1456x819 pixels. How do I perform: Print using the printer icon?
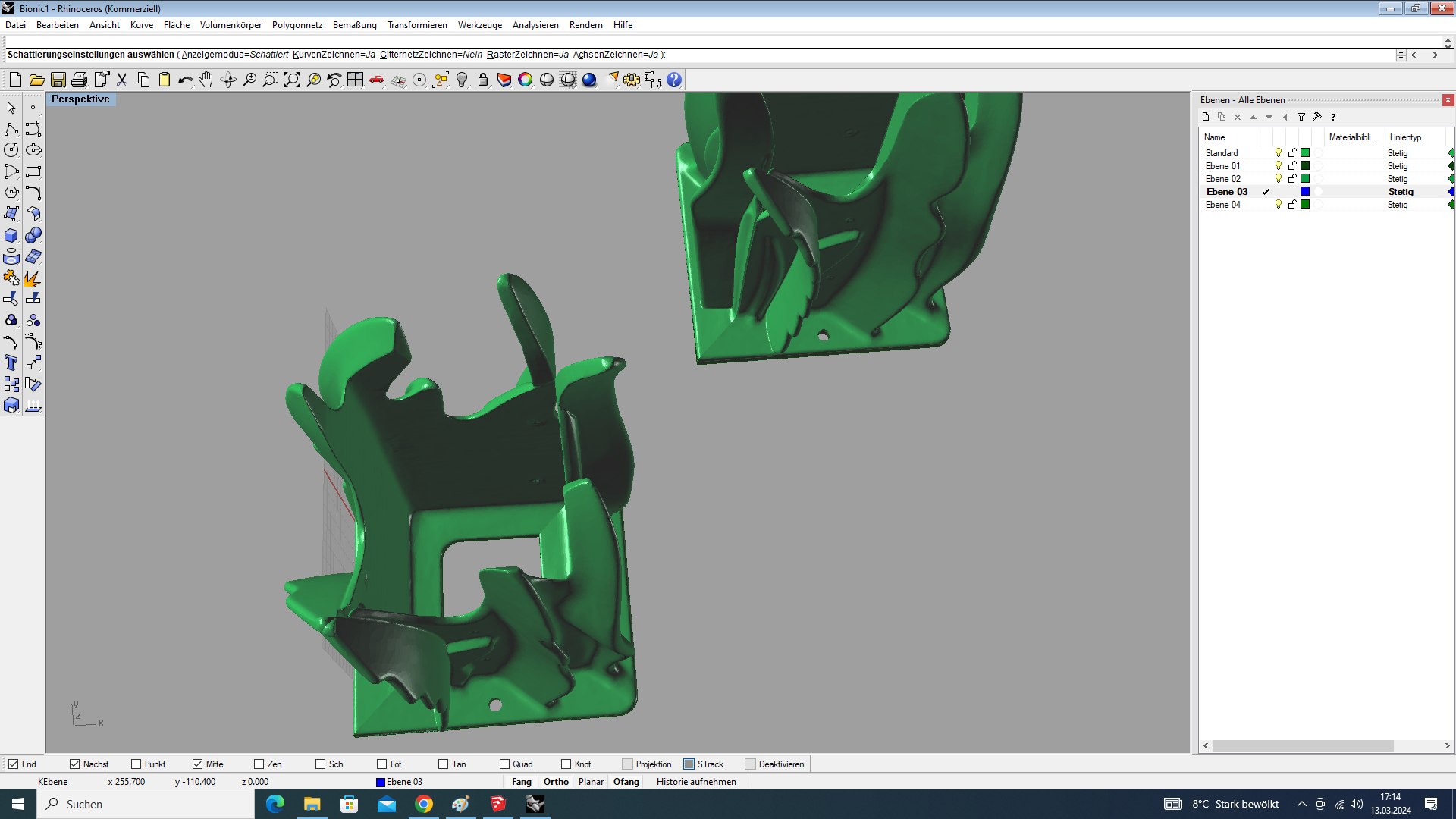79,80
